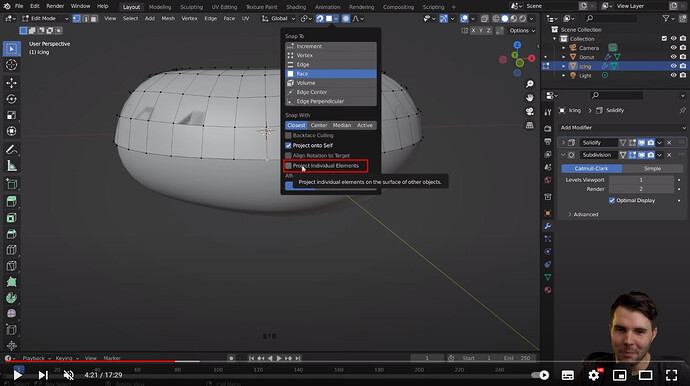Viewport: 690px width, 386px height.
Task: Enable Align Rotation to Target
Action: pyautogui.click(x=288, y=155)
